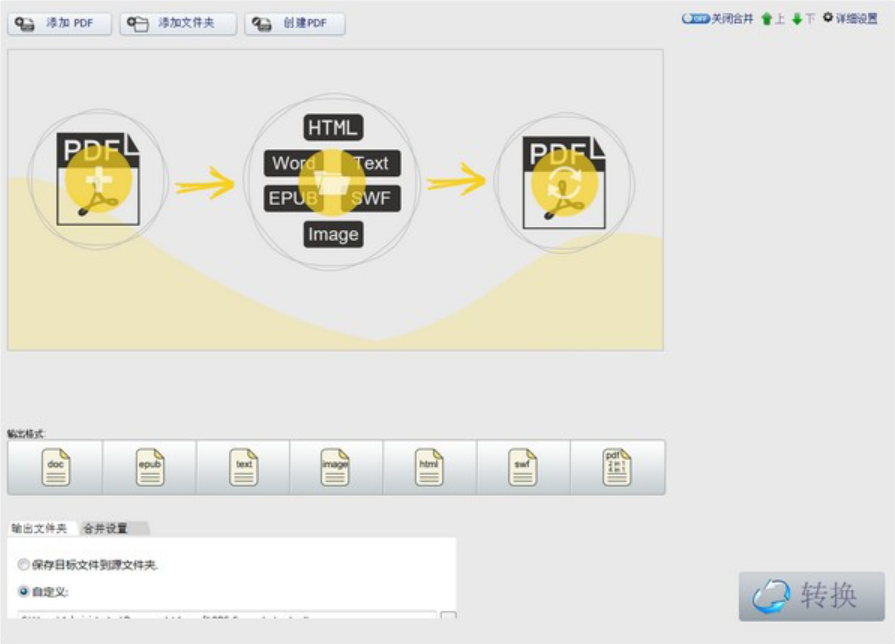Select epub output format

(x=150, y=467)
